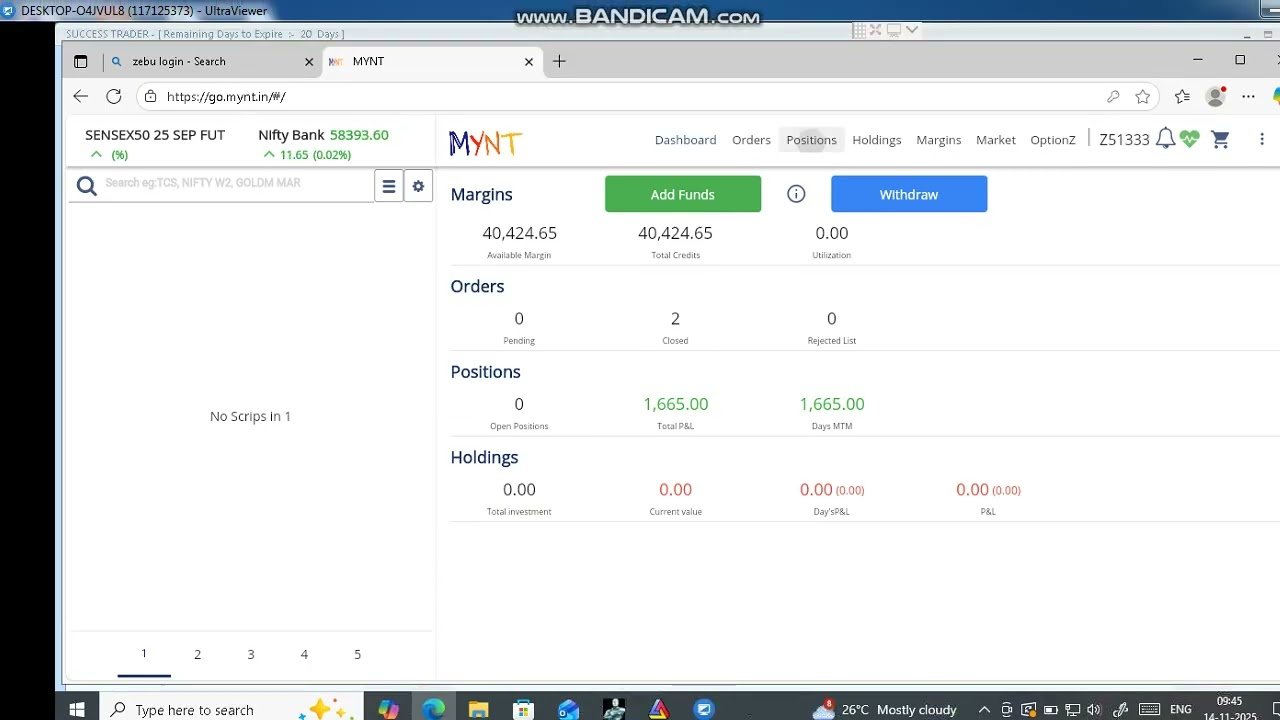Open File Explorer from the taskbar
The image size is (1280, 720).
pos(478,709)
